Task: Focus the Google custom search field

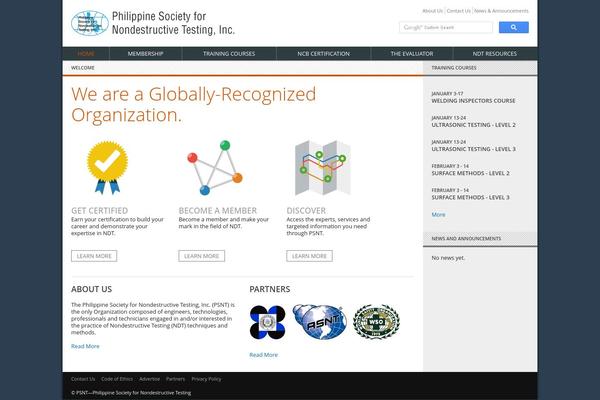Action: (445, 27)
